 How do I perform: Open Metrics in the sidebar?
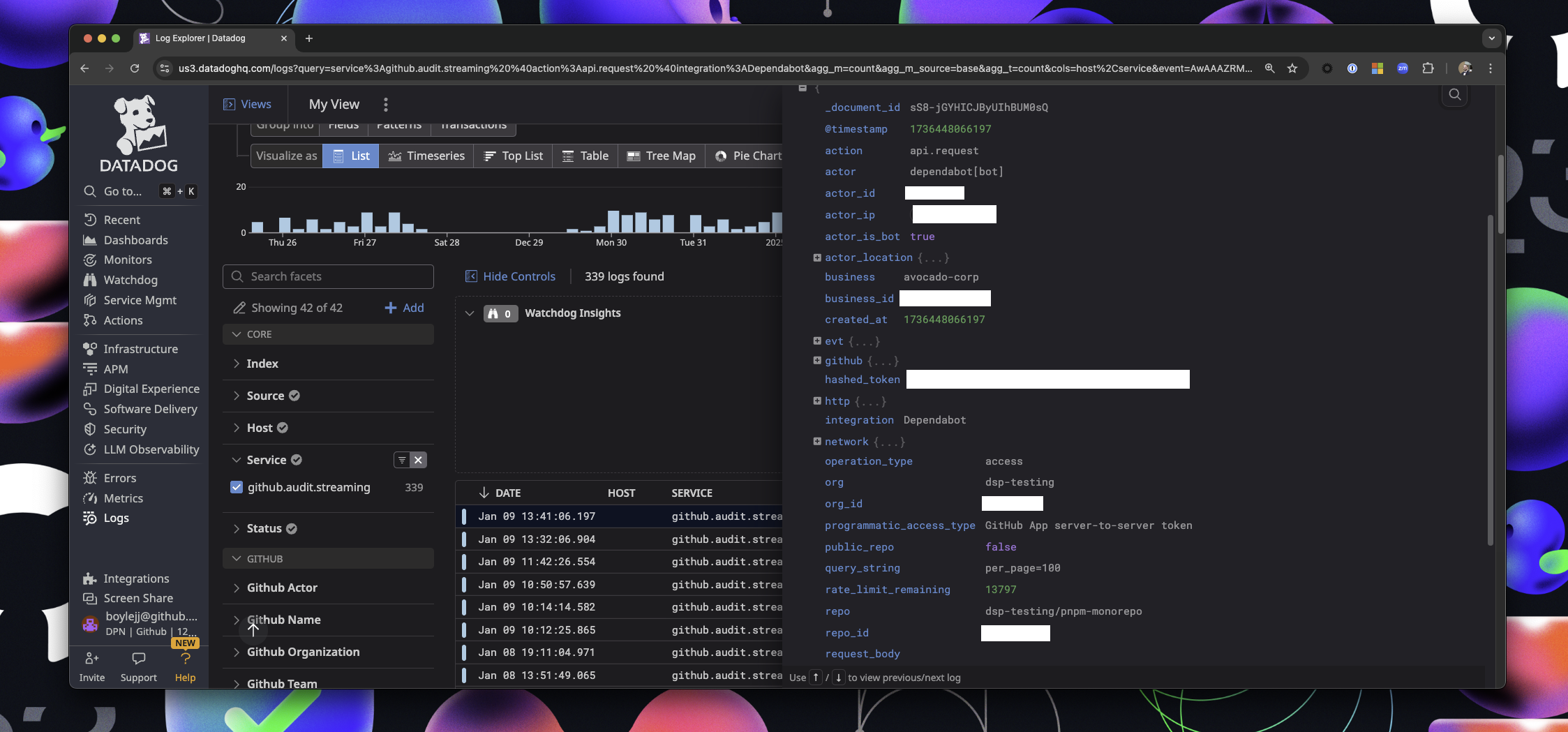click(x=113, y=498)
